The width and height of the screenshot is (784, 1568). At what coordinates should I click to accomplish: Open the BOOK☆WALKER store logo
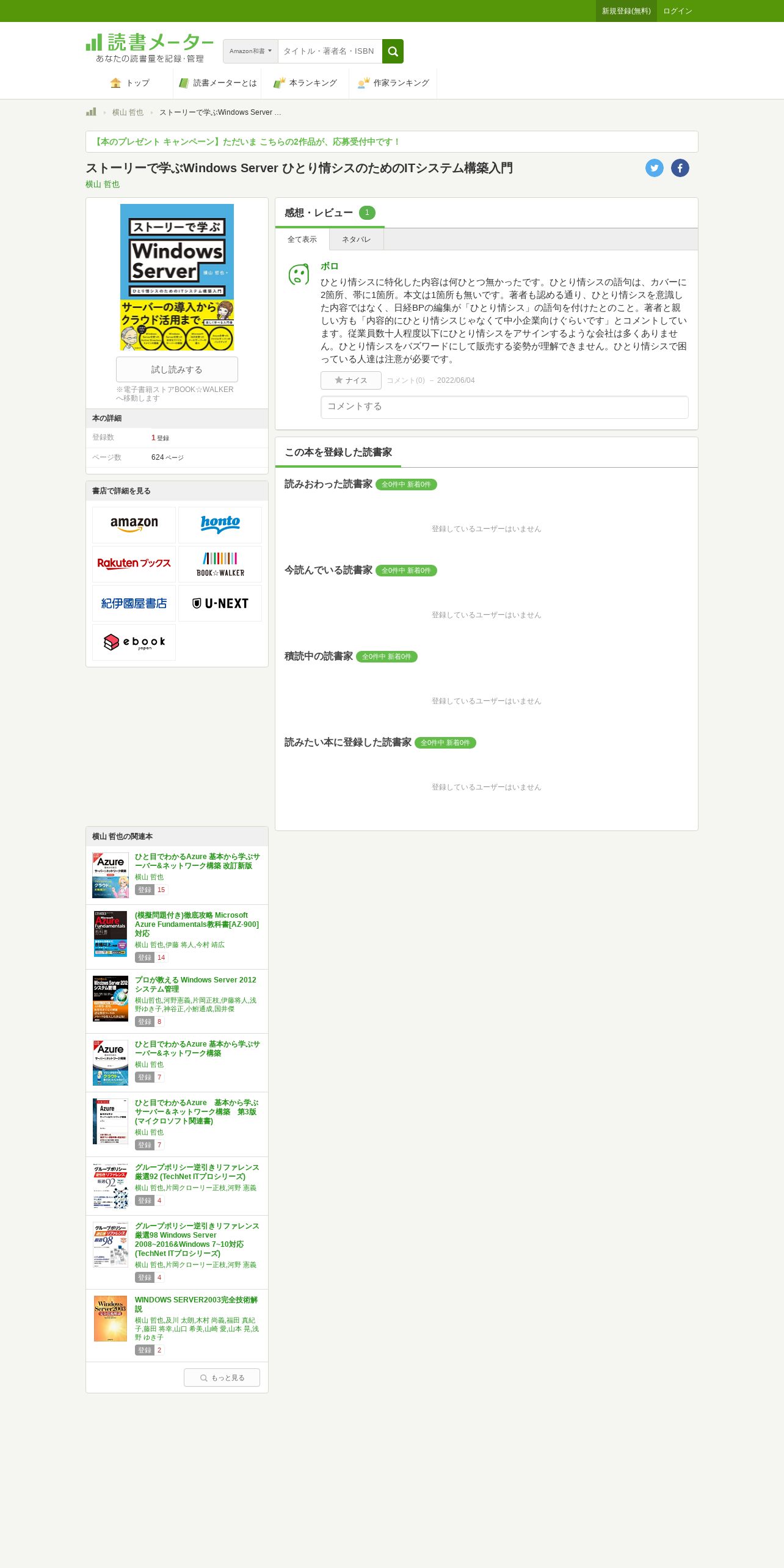220,564
